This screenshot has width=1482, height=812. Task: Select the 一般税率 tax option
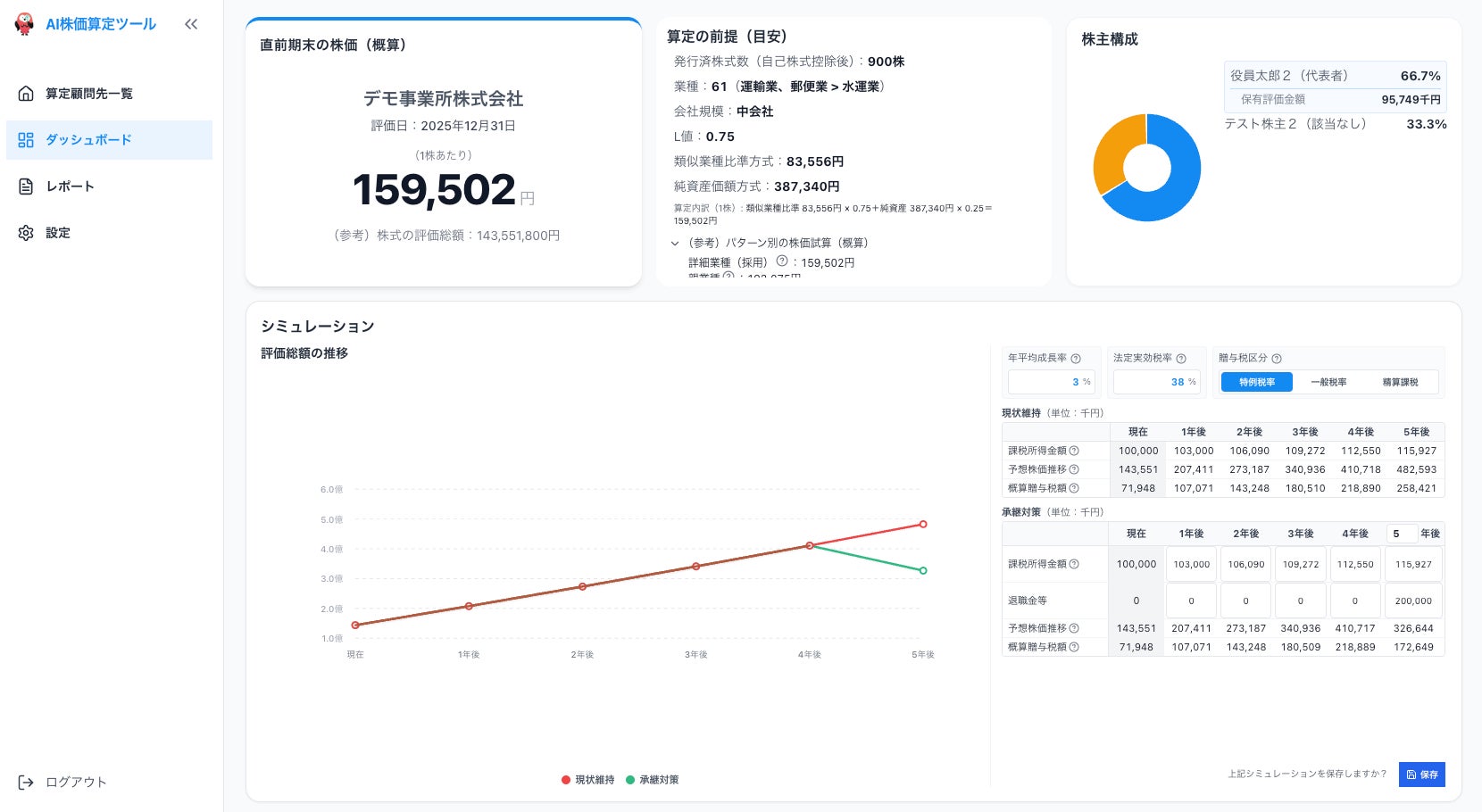coord(1328,382)
